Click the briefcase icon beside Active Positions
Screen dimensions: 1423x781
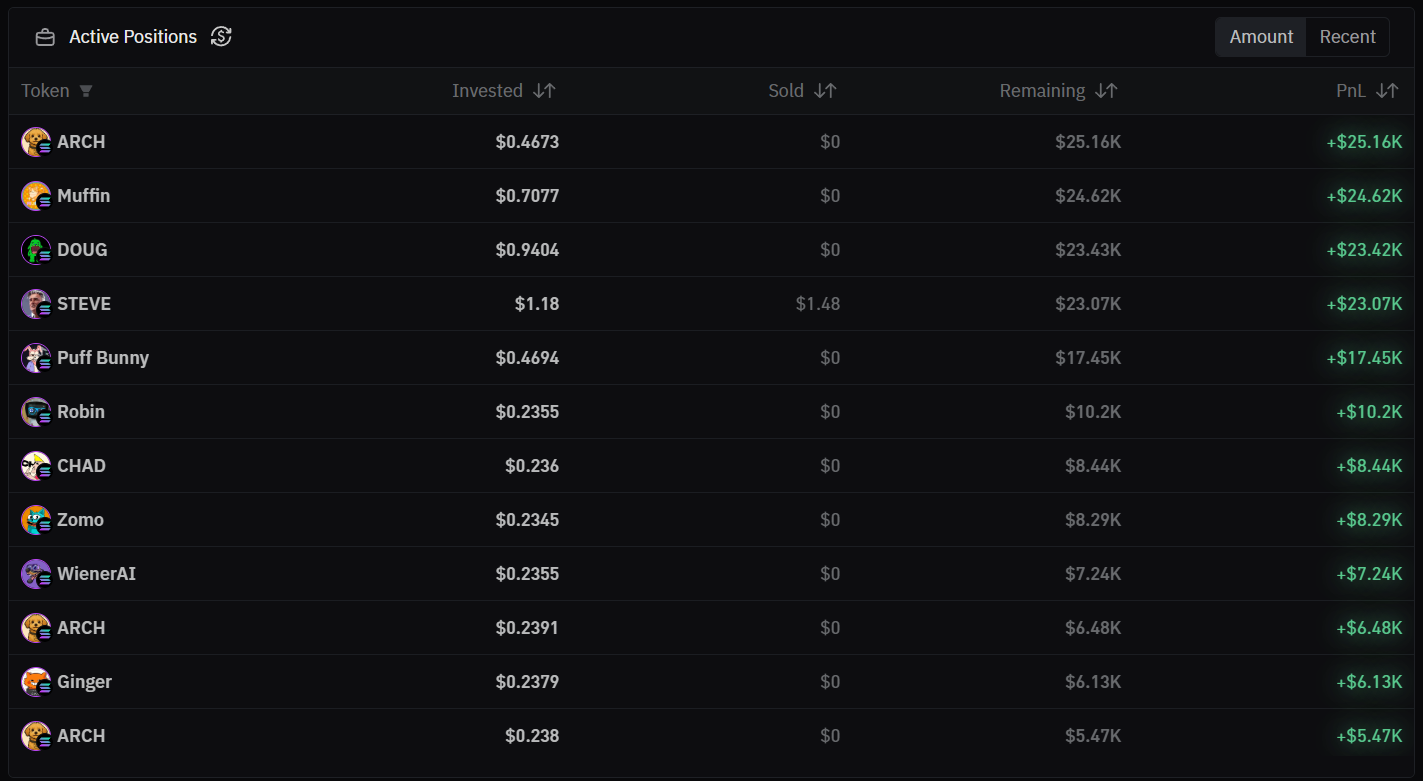pos(45,37)
